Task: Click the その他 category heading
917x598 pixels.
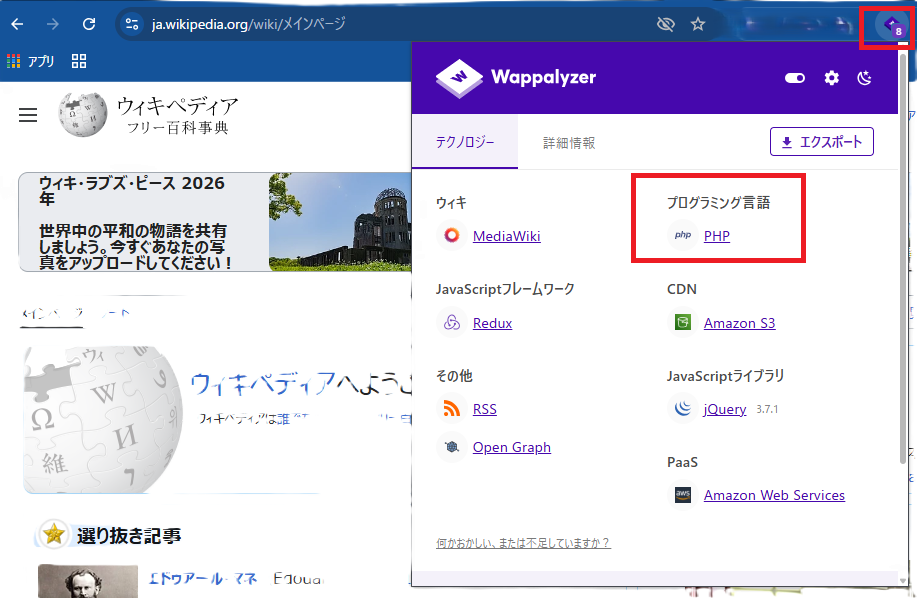Action: pos(454,376)
